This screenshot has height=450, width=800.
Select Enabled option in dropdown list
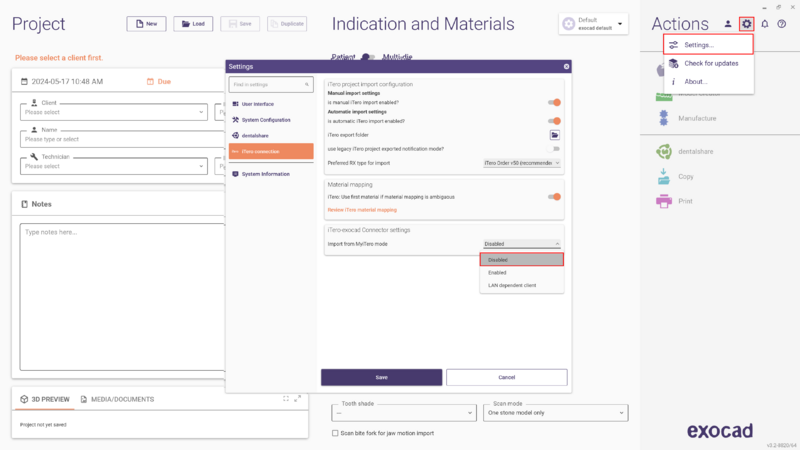[x=521, y=272]
